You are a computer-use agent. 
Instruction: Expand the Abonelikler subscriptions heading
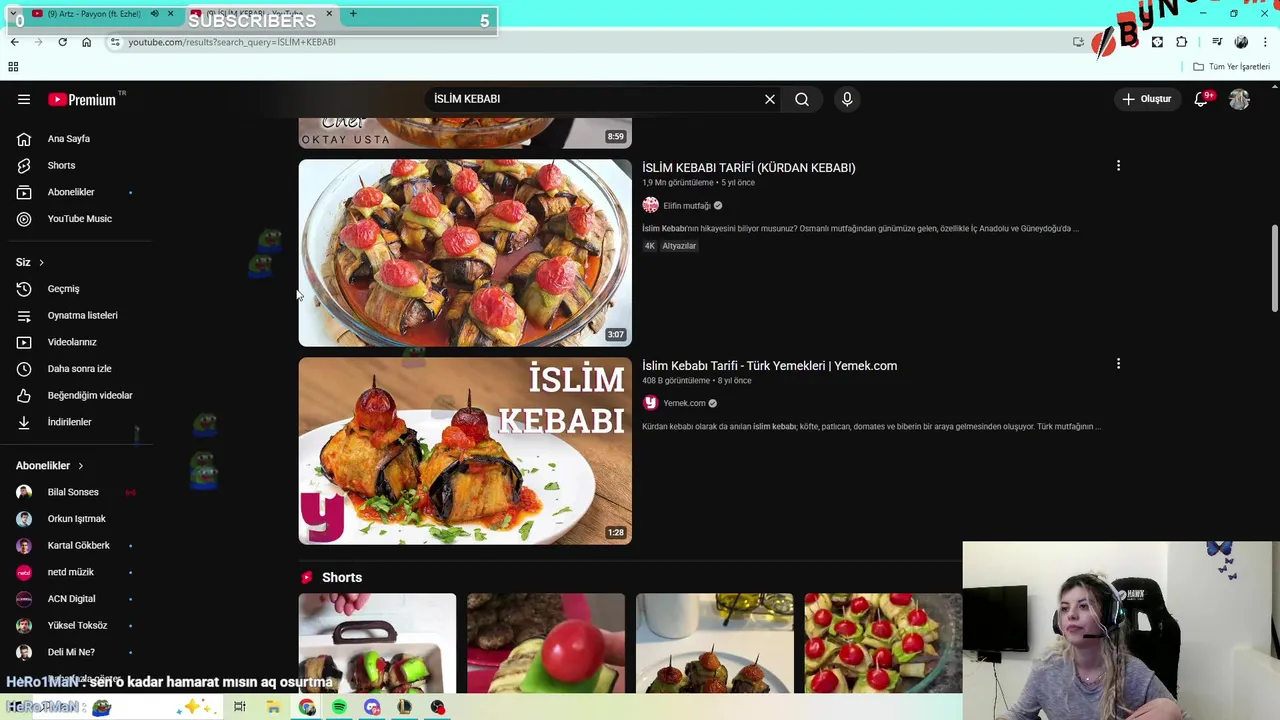50,466
